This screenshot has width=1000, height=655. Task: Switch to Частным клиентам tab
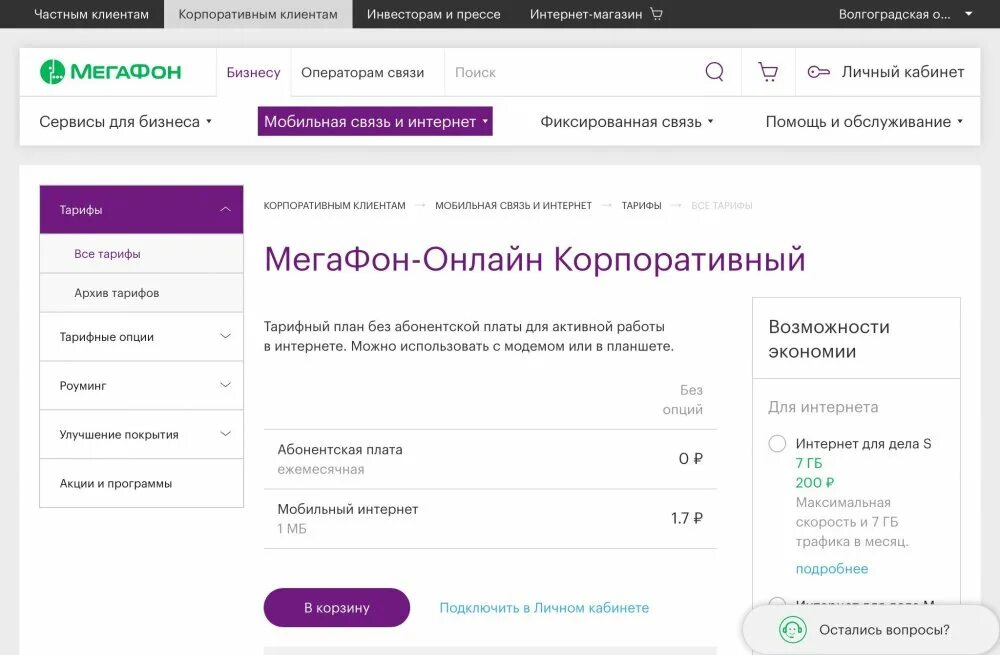coord(91,14)
